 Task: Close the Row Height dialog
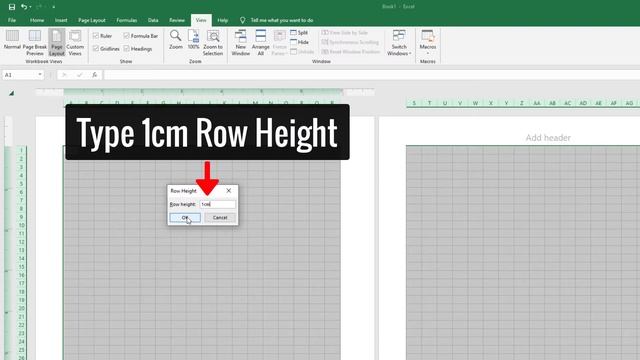click(x=229, y=191)
